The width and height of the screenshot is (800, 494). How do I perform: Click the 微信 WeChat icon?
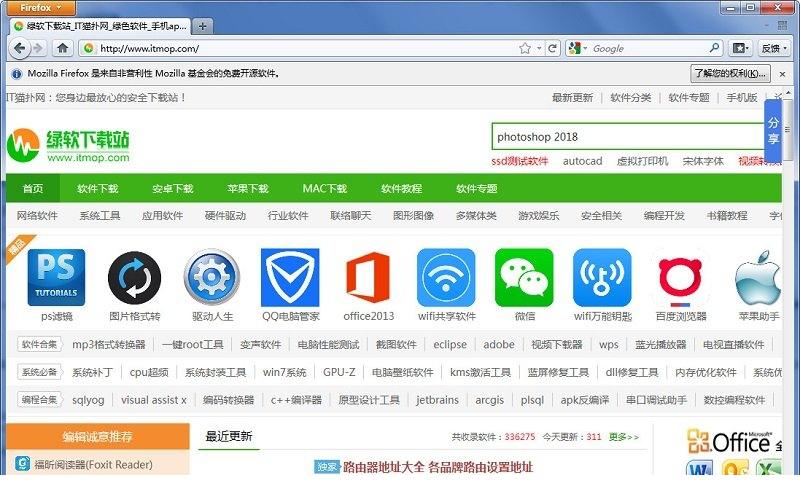pos(524,277)
